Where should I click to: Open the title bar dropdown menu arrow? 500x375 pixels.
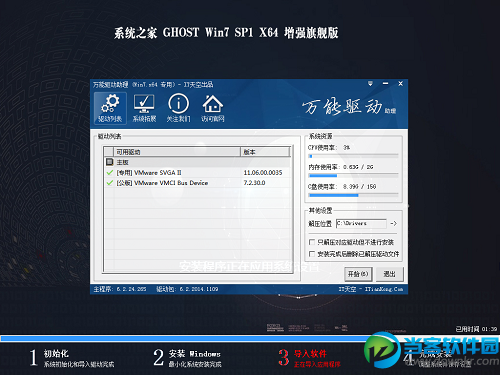pyautogui.click(x=370, y=84)
